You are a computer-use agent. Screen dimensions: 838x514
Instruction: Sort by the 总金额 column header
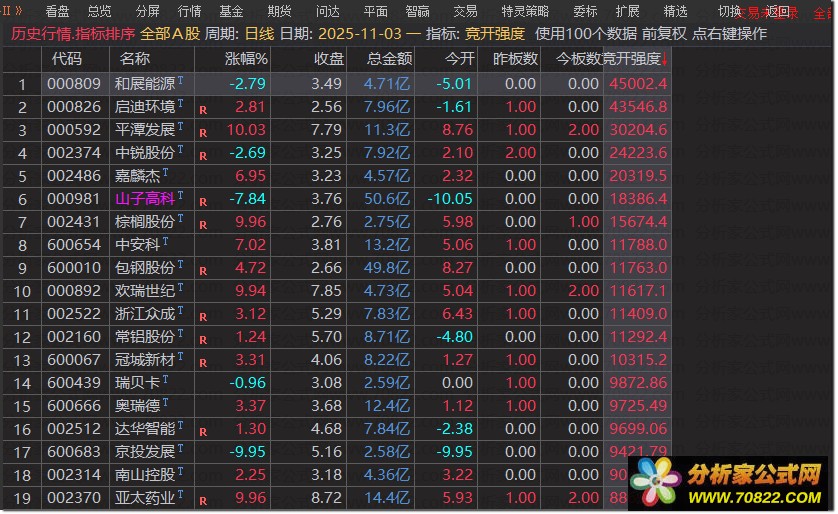pos(390,59)
